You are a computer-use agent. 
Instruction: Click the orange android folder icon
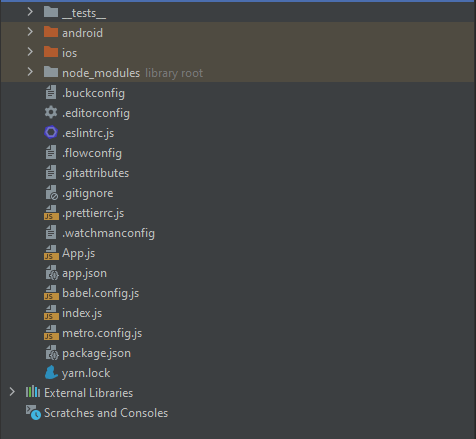pos(51,32)
